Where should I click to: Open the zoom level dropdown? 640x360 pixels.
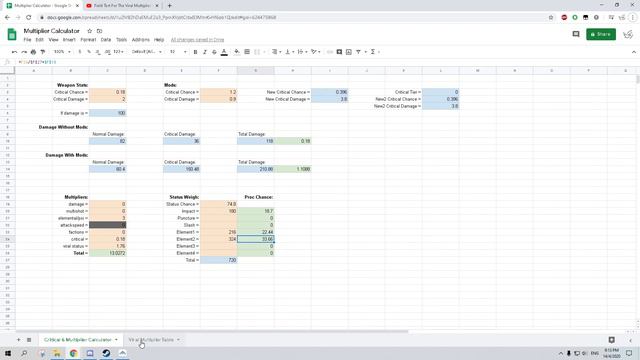tap(62, 52)
